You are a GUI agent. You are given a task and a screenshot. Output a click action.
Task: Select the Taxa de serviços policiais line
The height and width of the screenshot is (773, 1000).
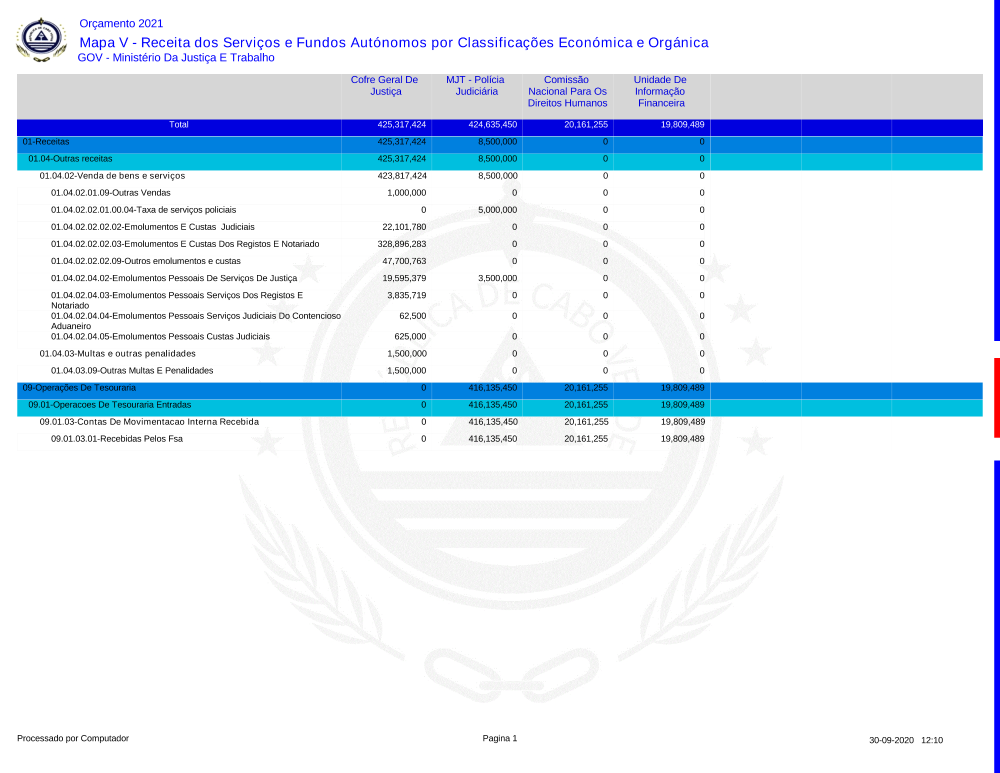(143, 210)
